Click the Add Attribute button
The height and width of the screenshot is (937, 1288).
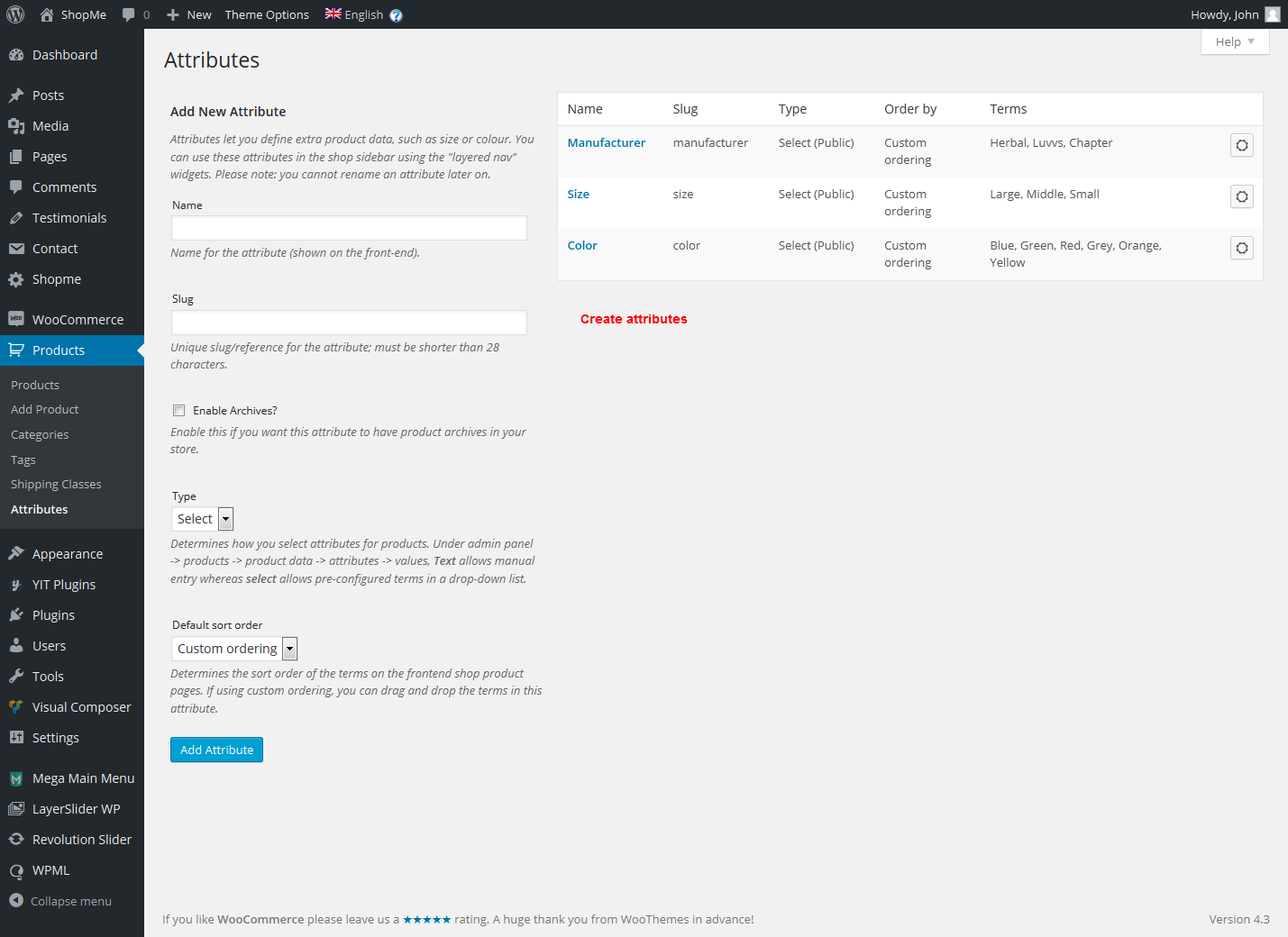(x=216, y=750)
